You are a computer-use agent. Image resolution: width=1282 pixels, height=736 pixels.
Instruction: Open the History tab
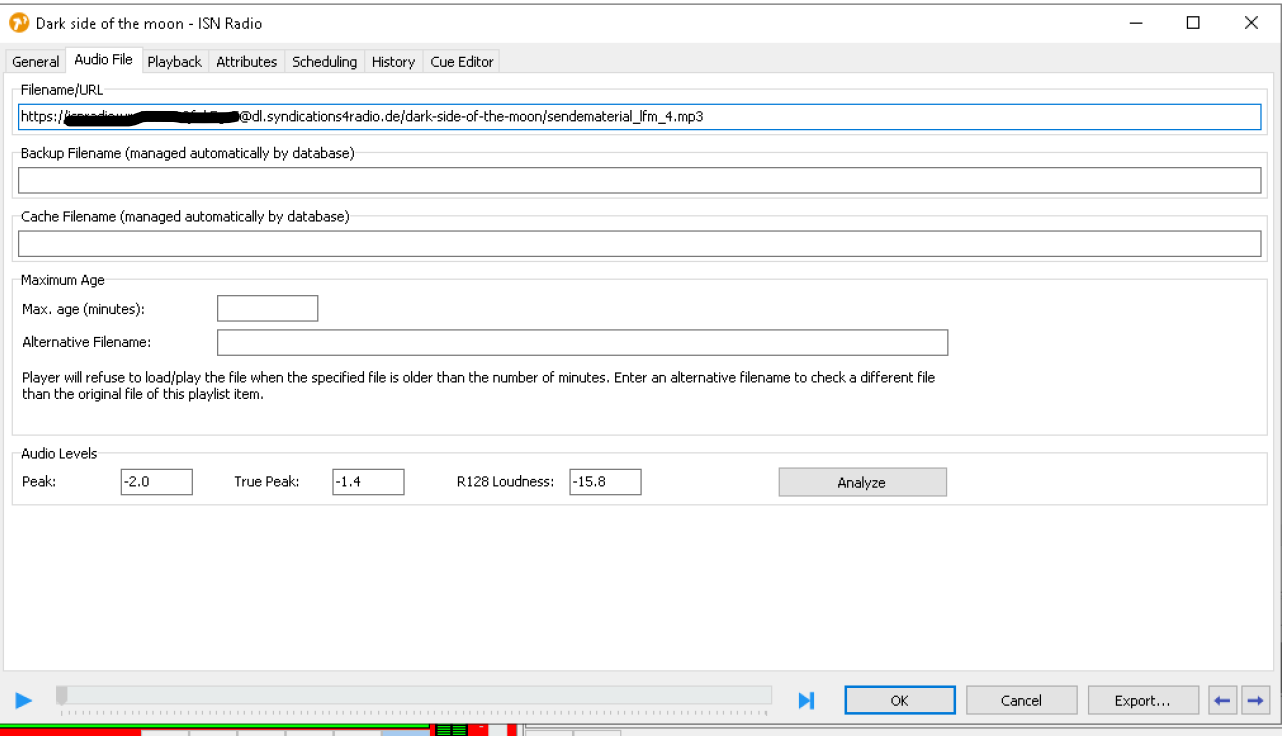[x=393, y=62]
